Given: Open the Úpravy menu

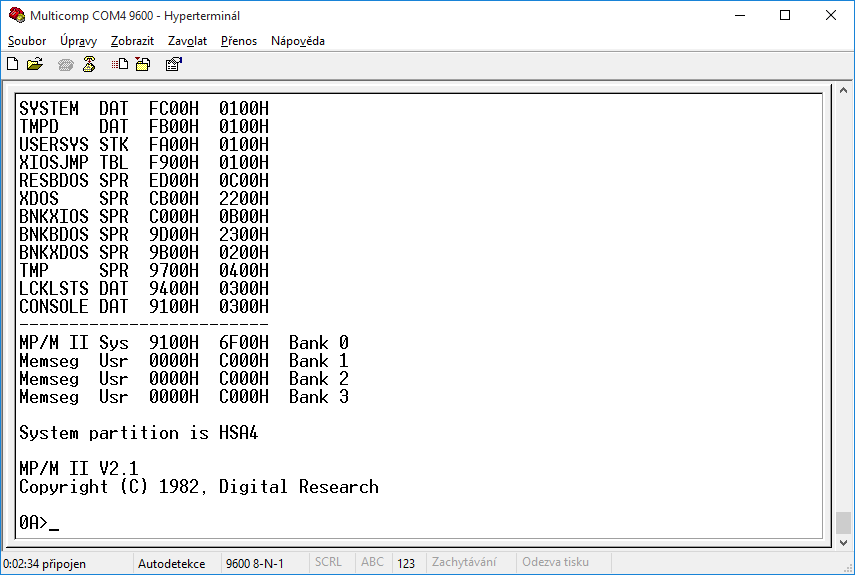Looking at the screenshot, I should [x=79, y=41].
